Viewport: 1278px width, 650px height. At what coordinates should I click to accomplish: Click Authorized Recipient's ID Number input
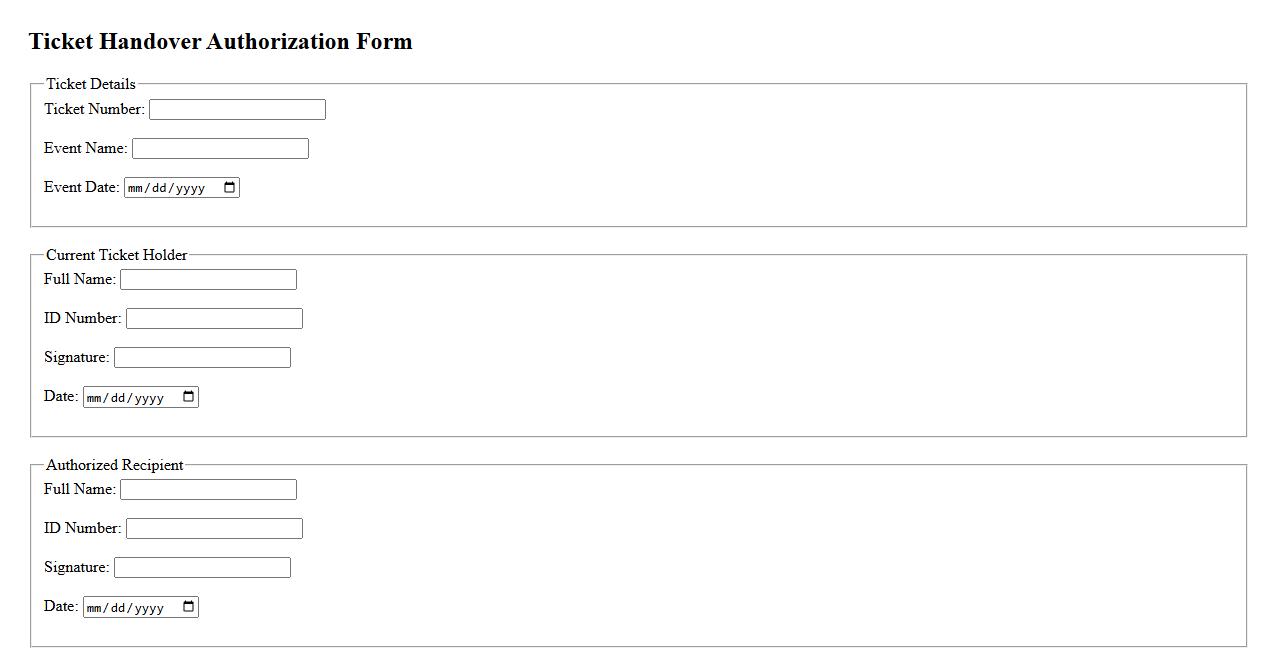tap(214, 528)
